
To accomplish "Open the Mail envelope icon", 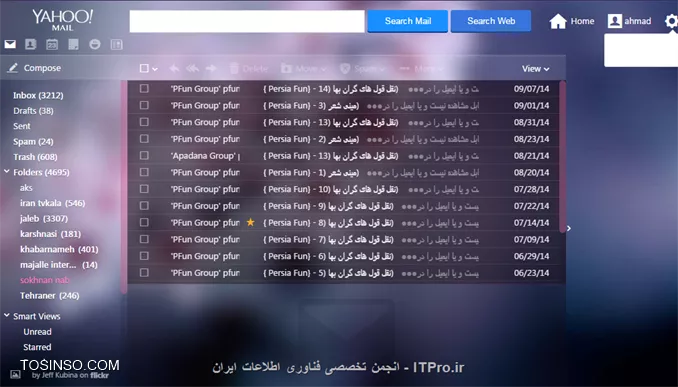I will point(10,44).
